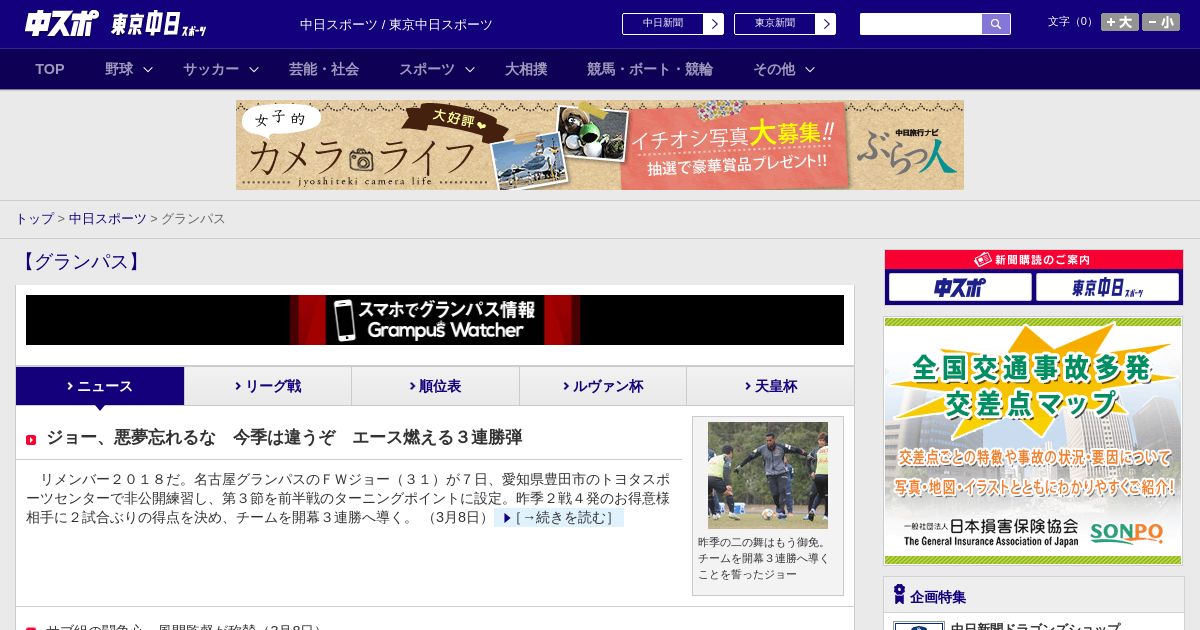Click the 東京中日スポーツ header logo
1200x630 pixels.
pyautogui.click(x=159, y=24)
